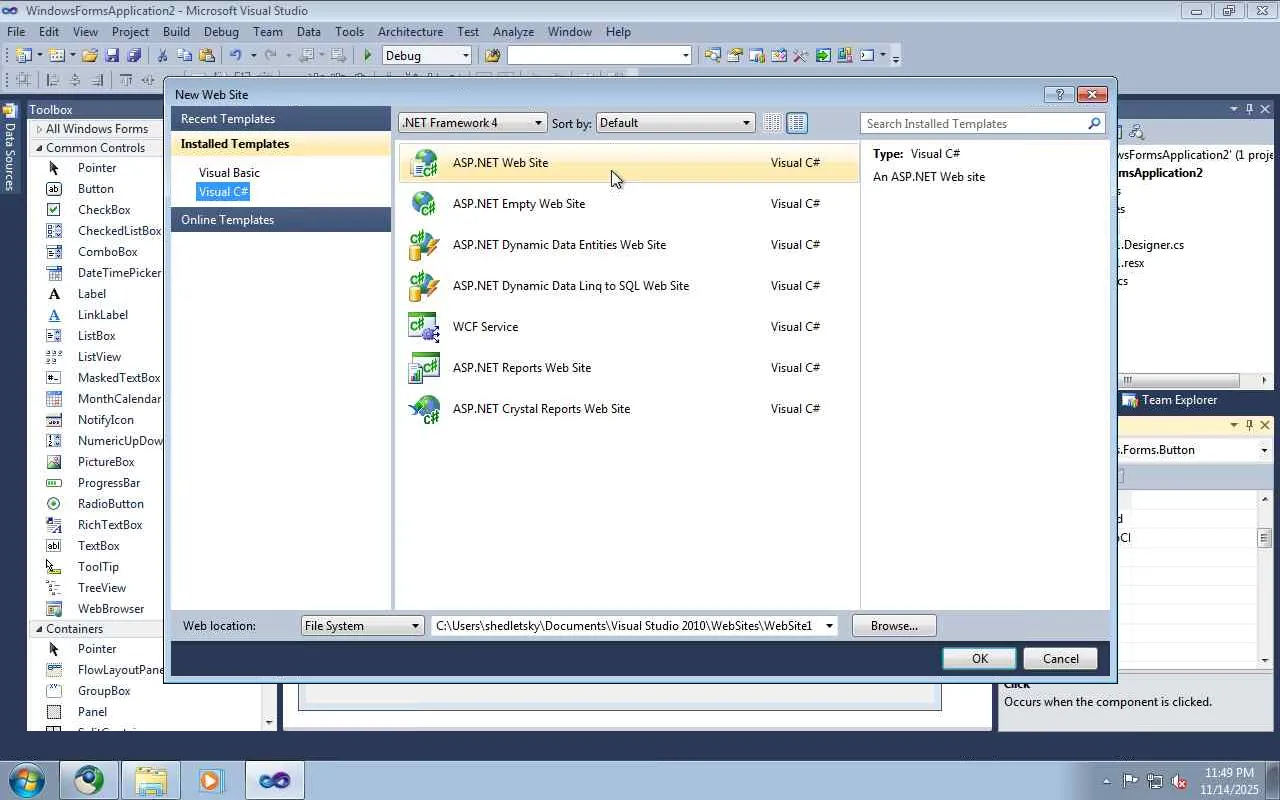Select Visual C# under Installed Templates
This screenshot has height=800, width=1280.
(x=223, y=192)
